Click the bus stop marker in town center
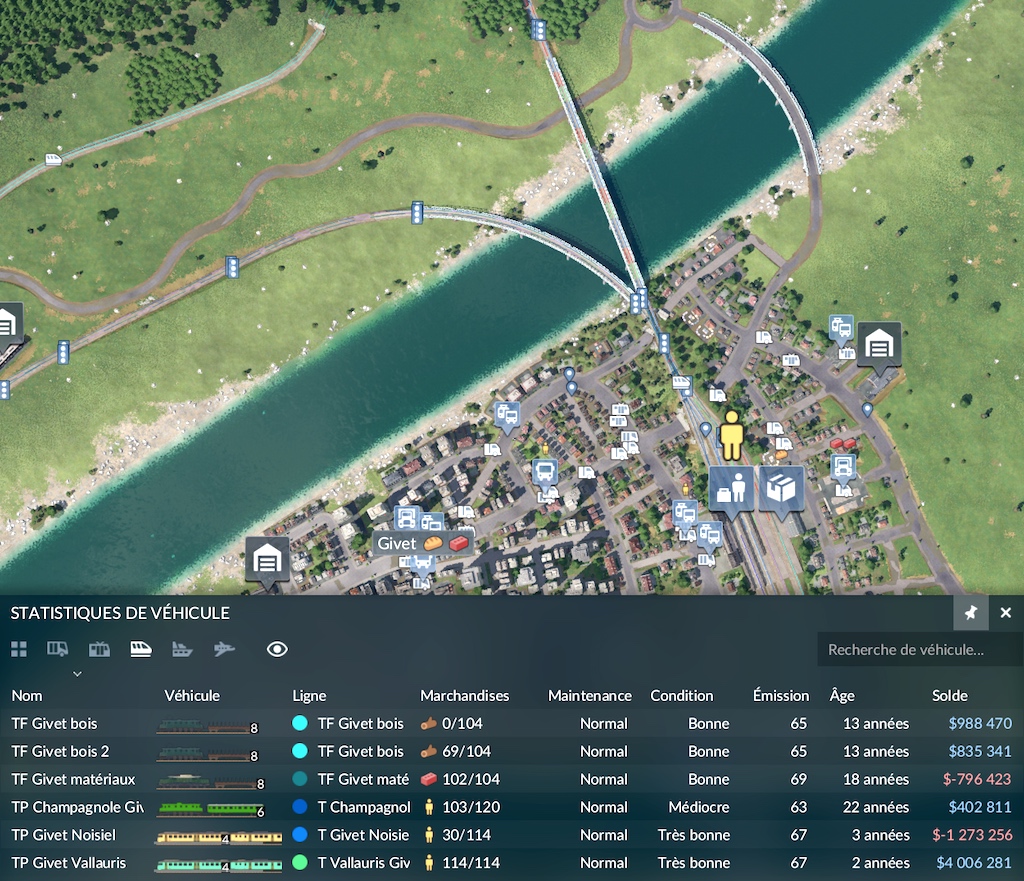This screenshot has width=1024, height=881. (x=545, y=472)
